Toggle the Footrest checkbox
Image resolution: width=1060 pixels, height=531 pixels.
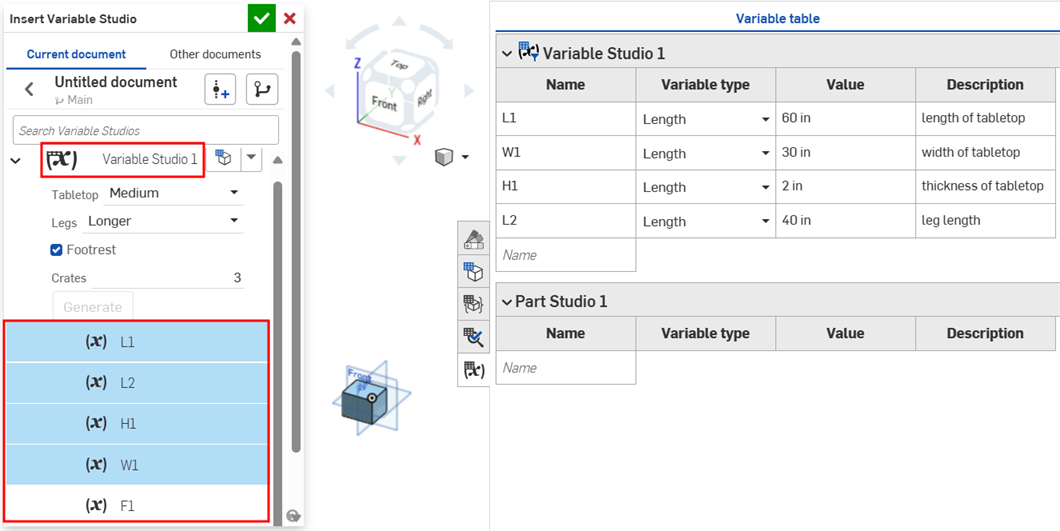point(57,250)
